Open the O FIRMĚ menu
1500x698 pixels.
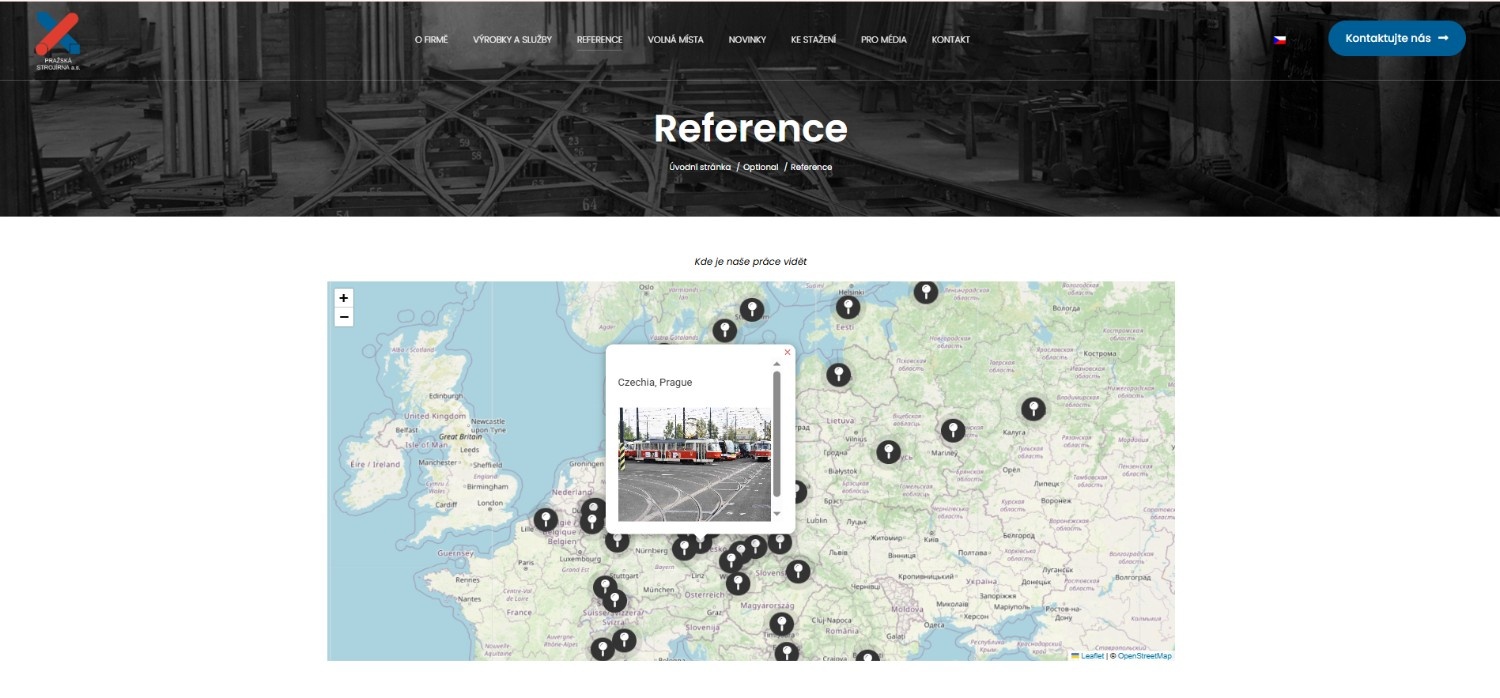click(431, 40)
